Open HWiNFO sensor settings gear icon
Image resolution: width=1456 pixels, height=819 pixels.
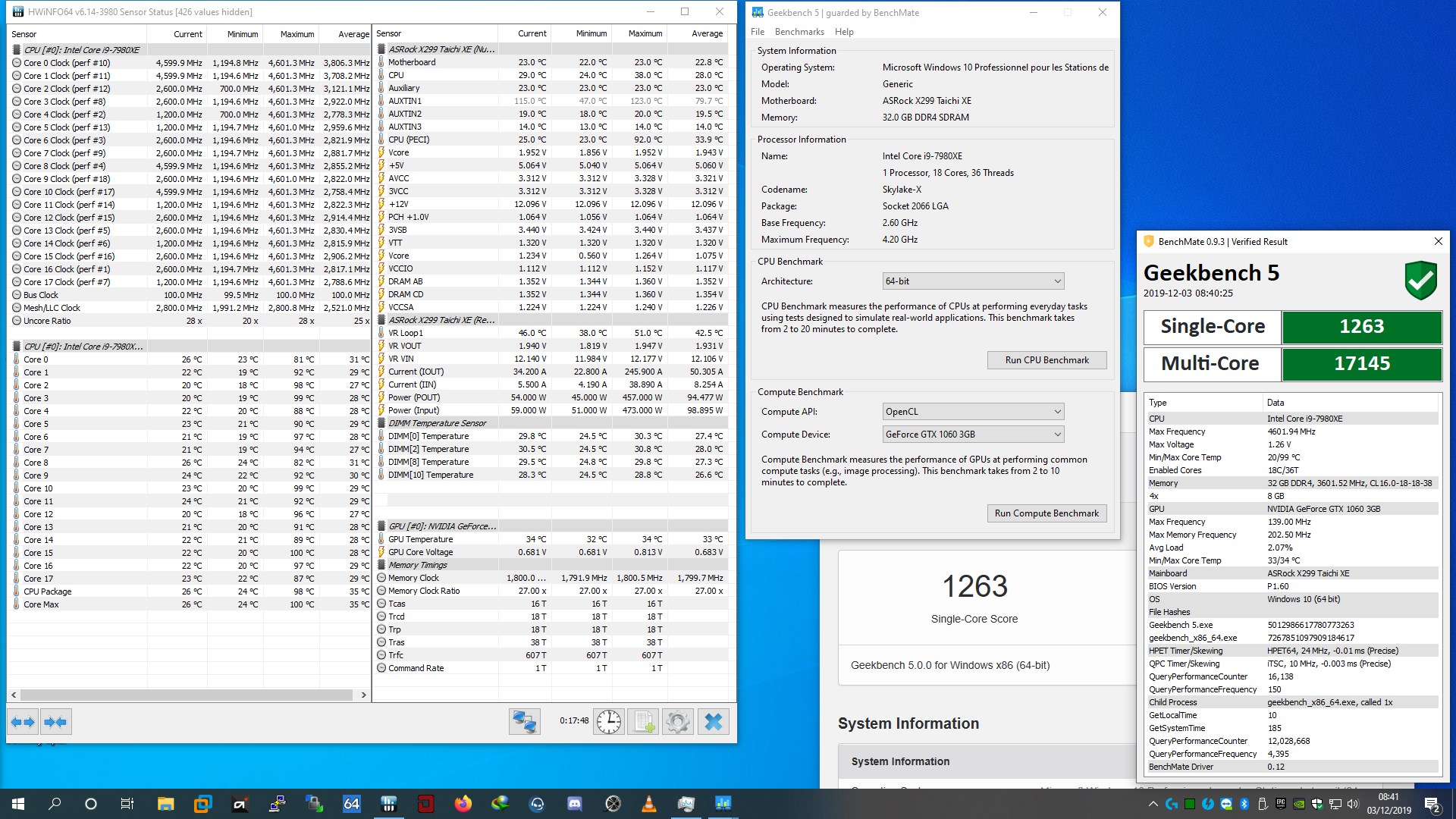pyautogui.click(x=678, y=722)
